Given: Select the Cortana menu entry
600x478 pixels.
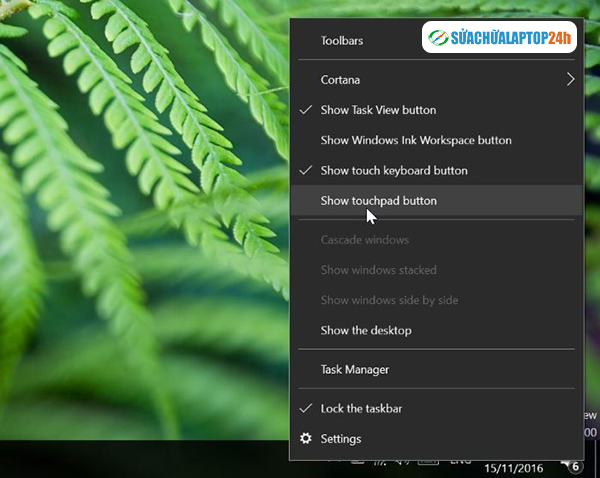Looking at the screenshot, I should tap(340, 80).
